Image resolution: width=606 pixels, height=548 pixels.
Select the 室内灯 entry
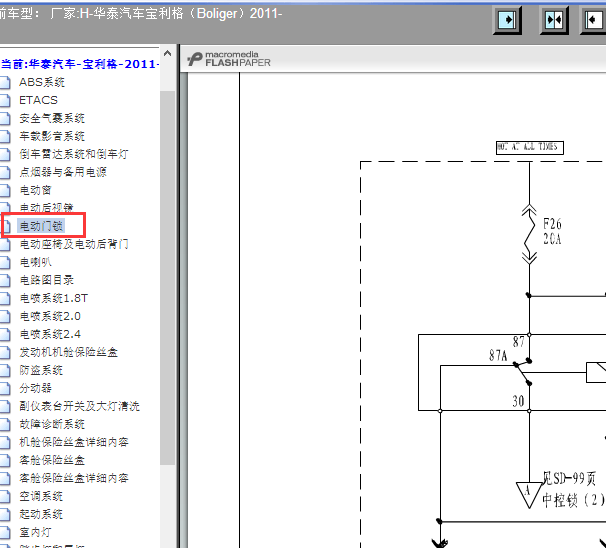(x=35, y=532)
